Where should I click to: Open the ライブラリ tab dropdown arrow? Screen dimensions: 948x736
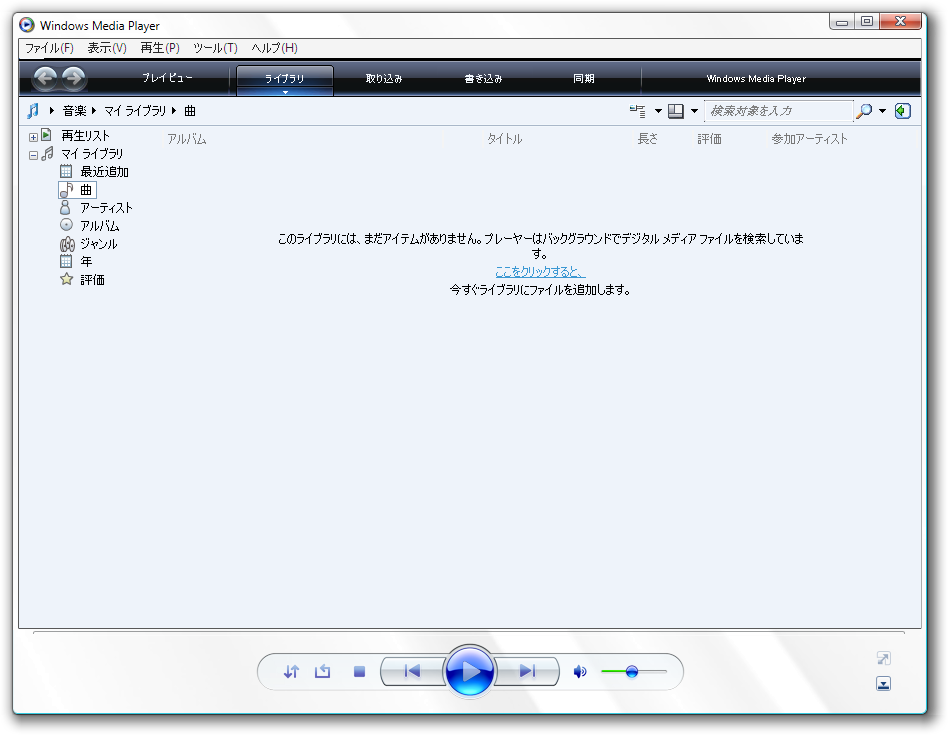pos(285,92)
